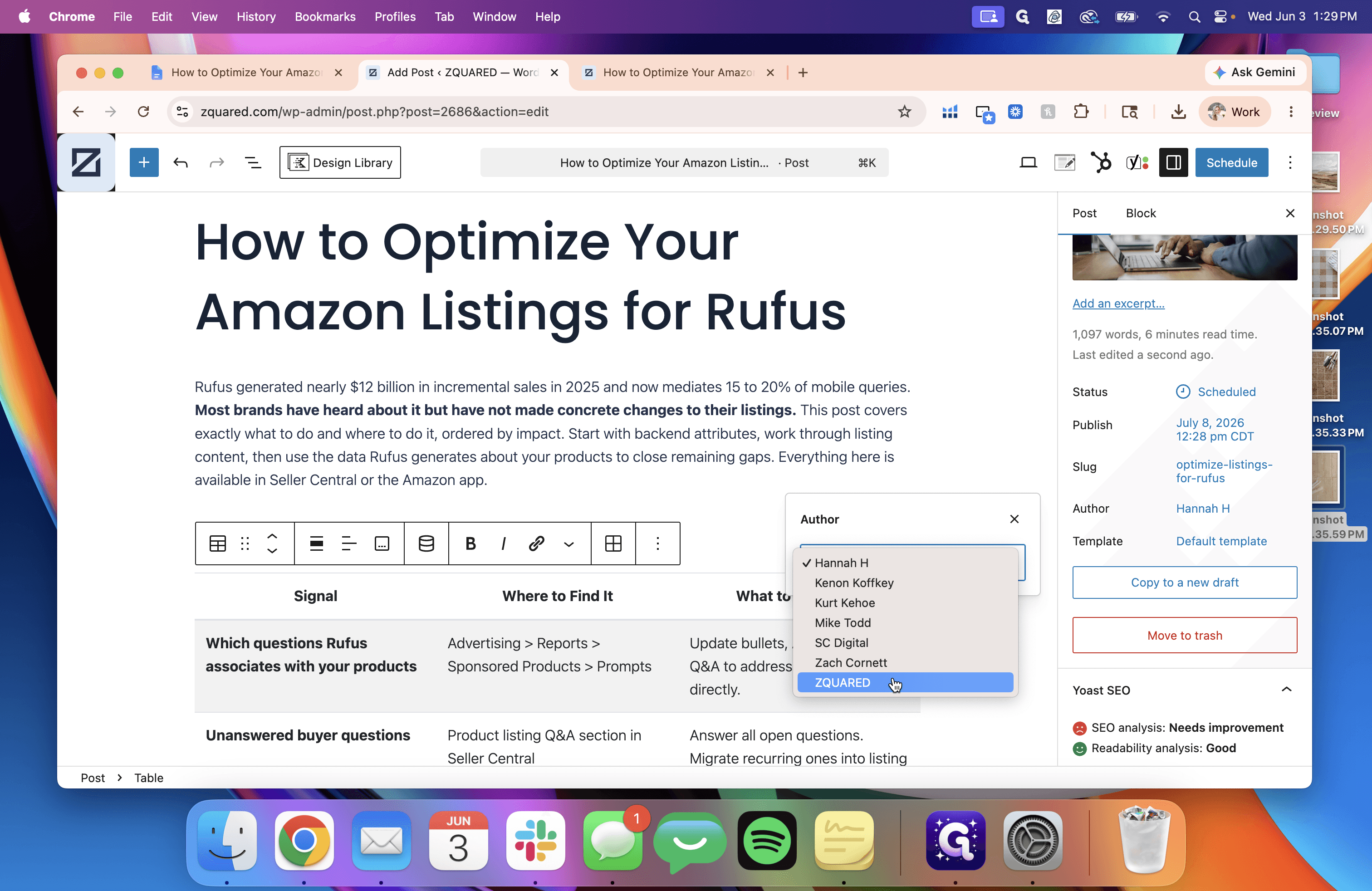Redo the last undone edit

(x=217, y=162)
